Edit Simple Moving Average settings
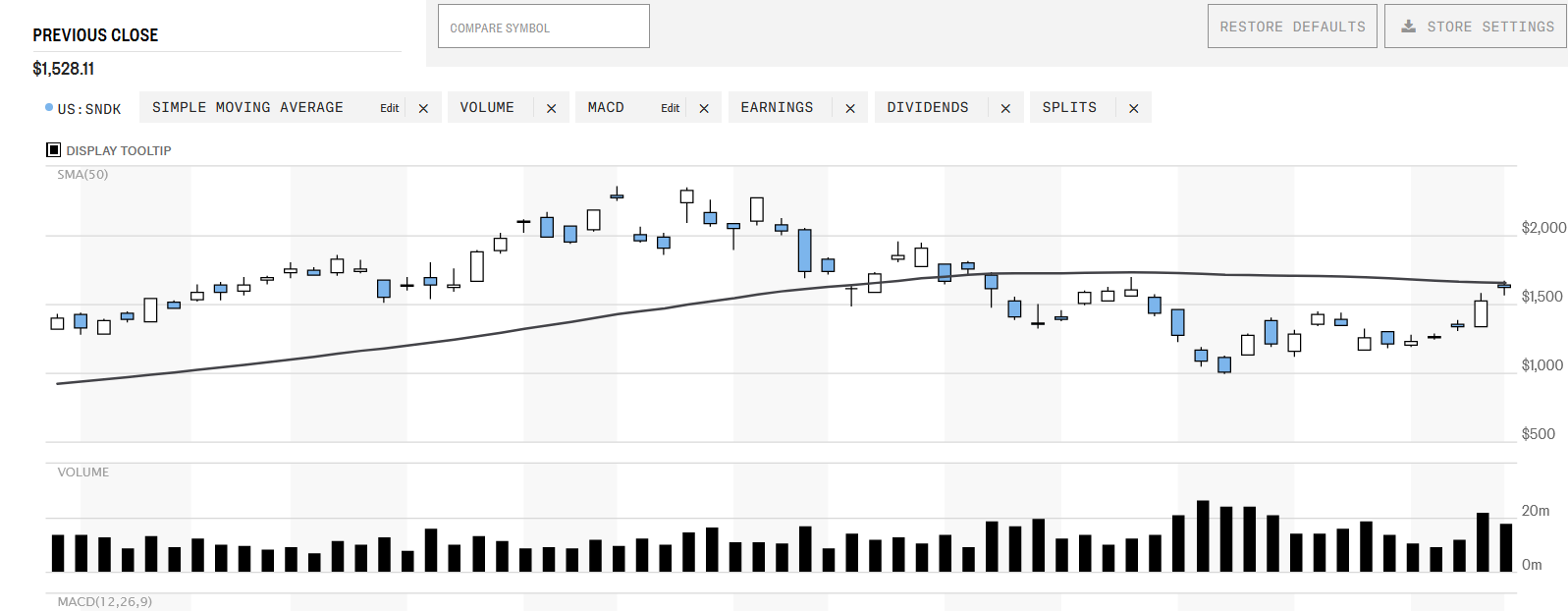Image resolution: width=1568 pixels, height=611 pixels. pos(390,108)
